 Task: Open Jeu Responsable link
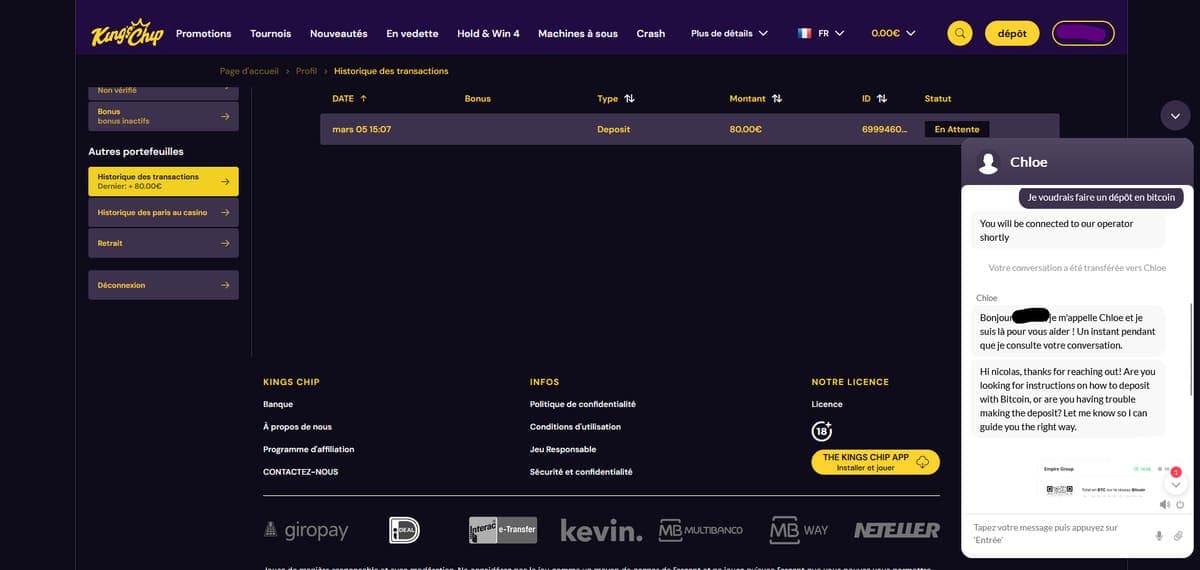tap(563, 449)
